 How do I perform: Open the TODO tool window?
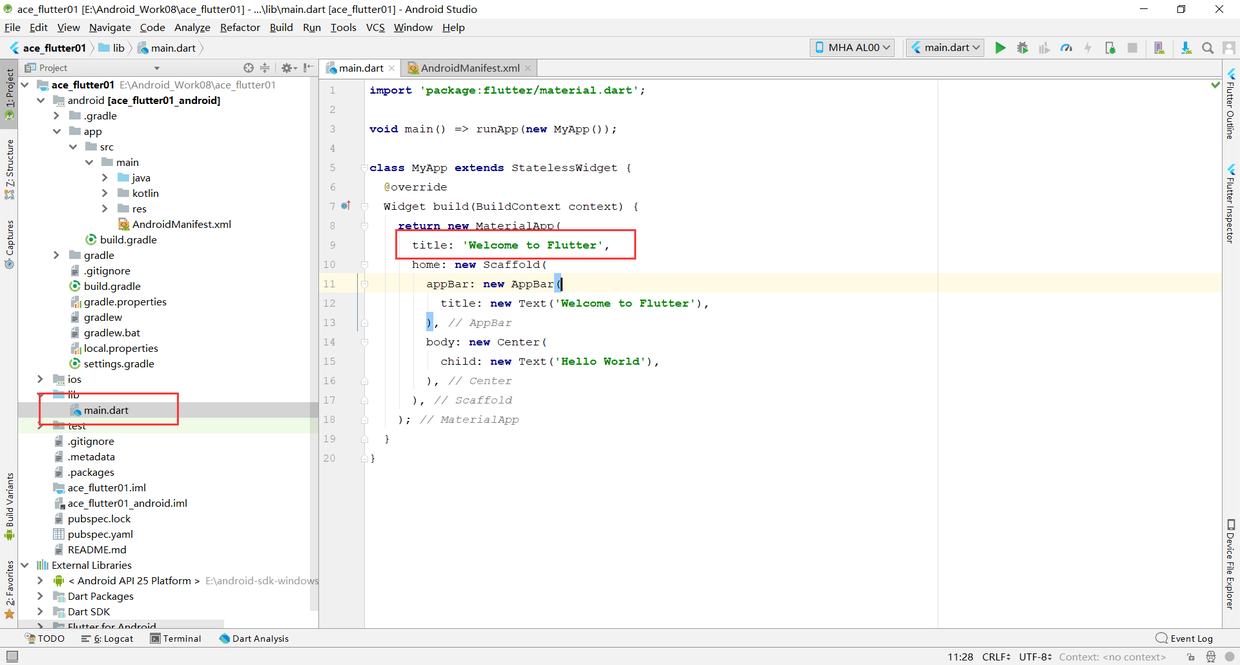point(44,638)
